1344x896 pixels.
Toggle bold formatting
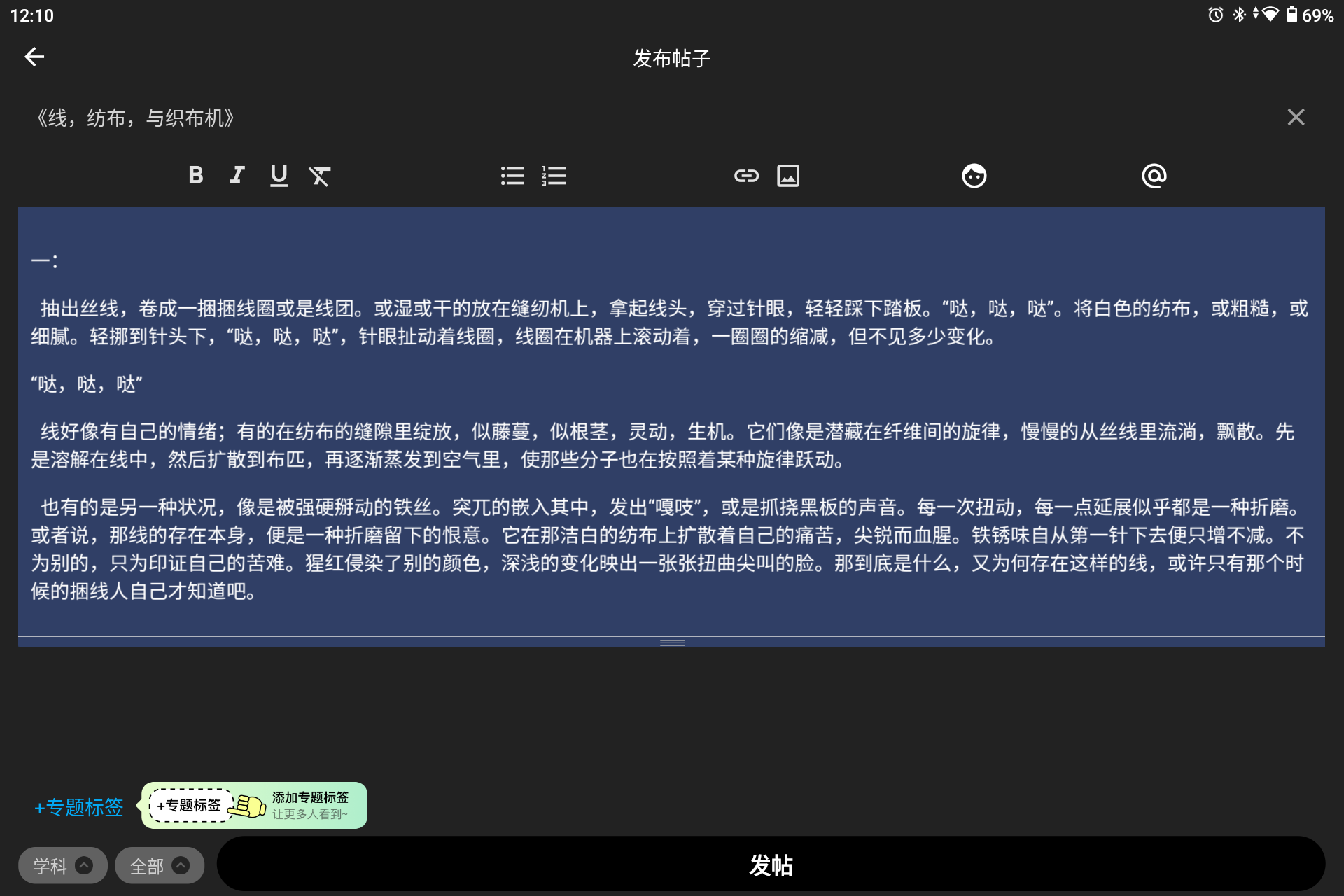click(x=196, y=175)
